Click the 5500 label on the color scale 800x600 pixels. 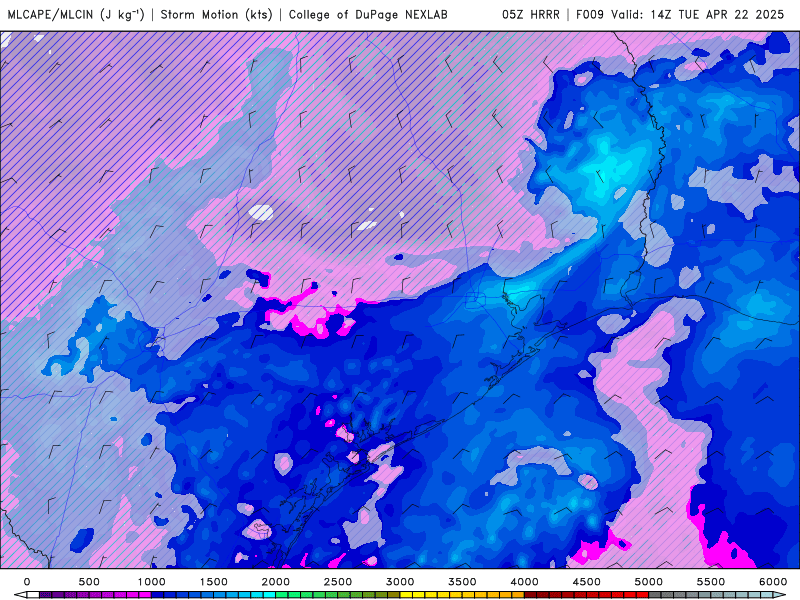tap(711, 582)
